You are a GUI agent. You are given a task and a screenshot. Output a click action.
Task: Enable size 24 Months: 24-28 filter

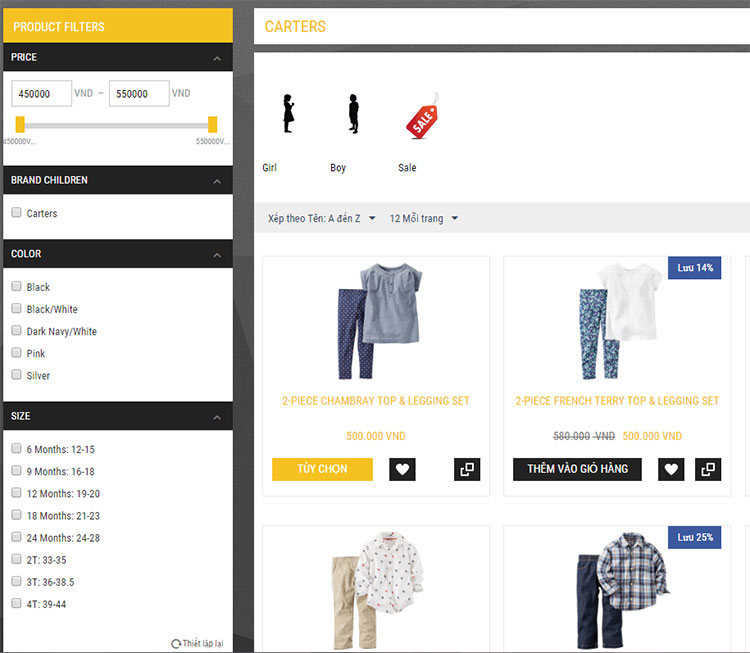pos(16,537)
